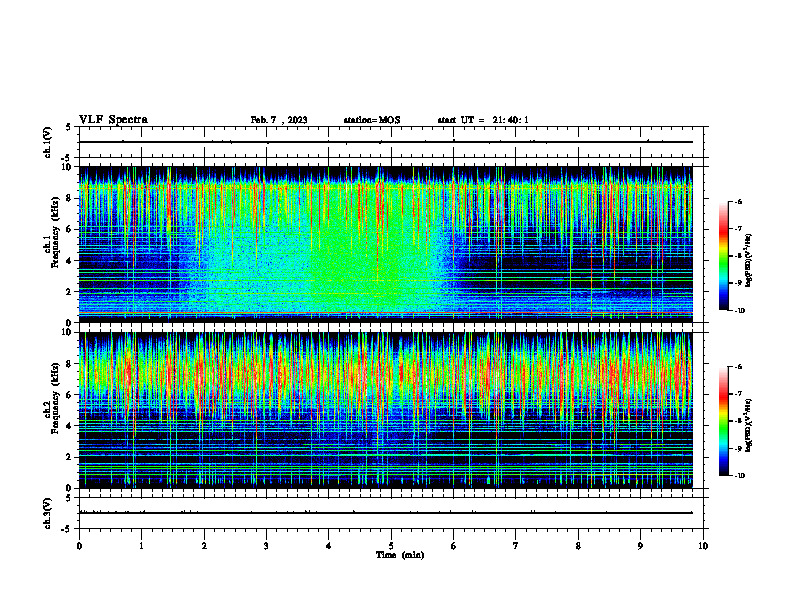Click ch.1 color bar PSD unit label

point(749,261)
